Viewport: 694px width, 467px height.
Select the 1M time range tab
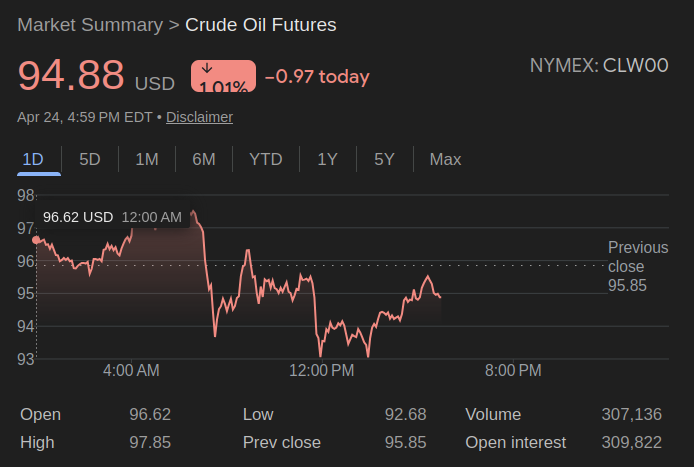[x=147, y=159]
